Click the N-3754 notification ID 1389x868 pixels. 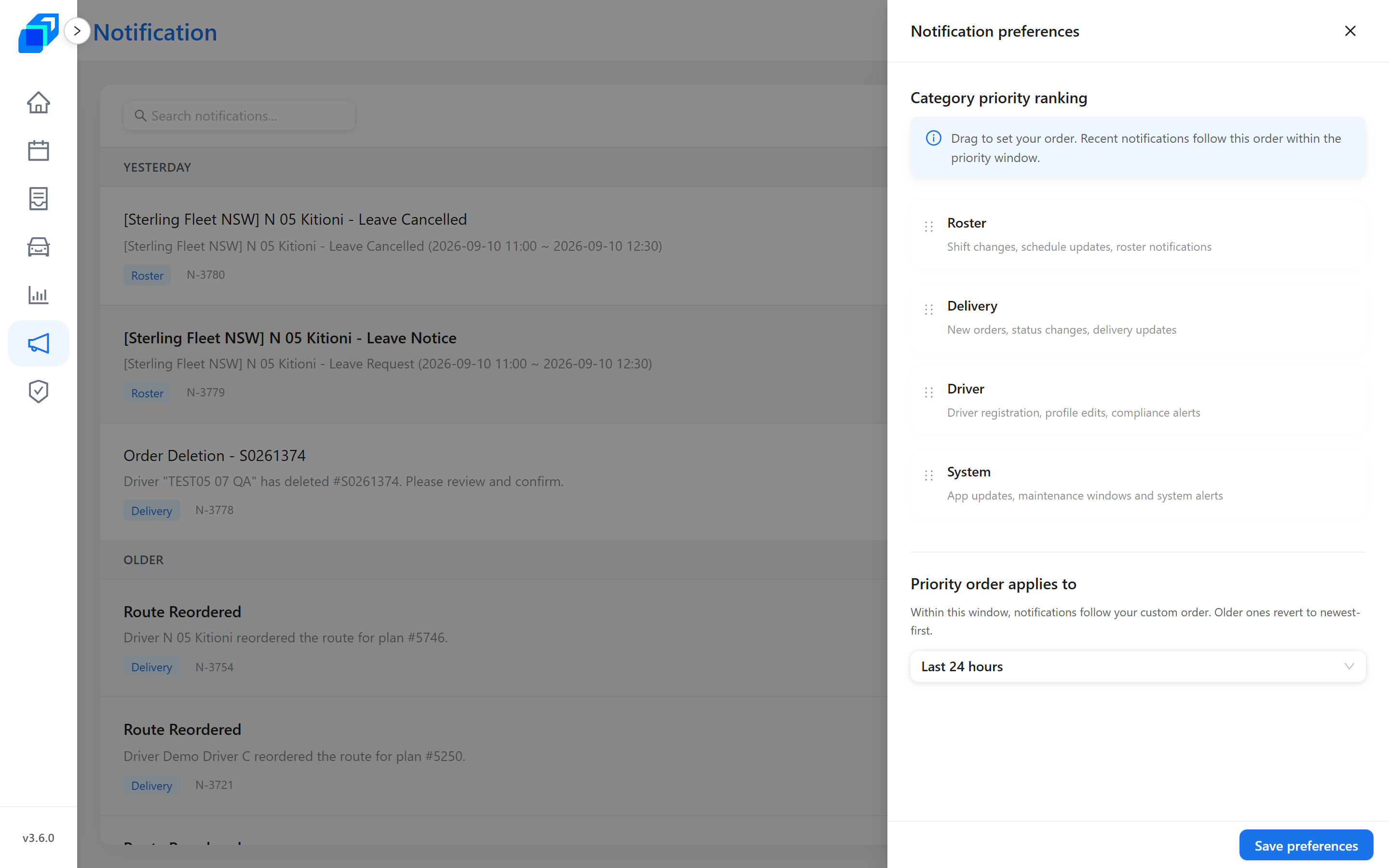tap(214, 667)
